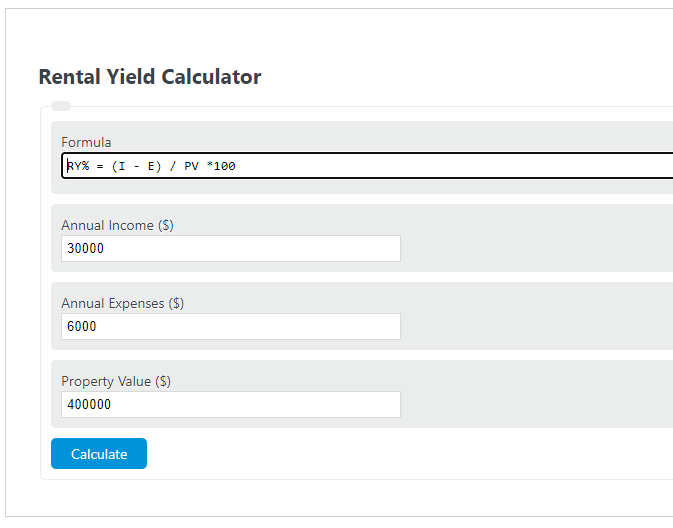Viewport: 673px width, 528px height.
Task: Click gray area right of Property Value field
Action: (530, 405)
